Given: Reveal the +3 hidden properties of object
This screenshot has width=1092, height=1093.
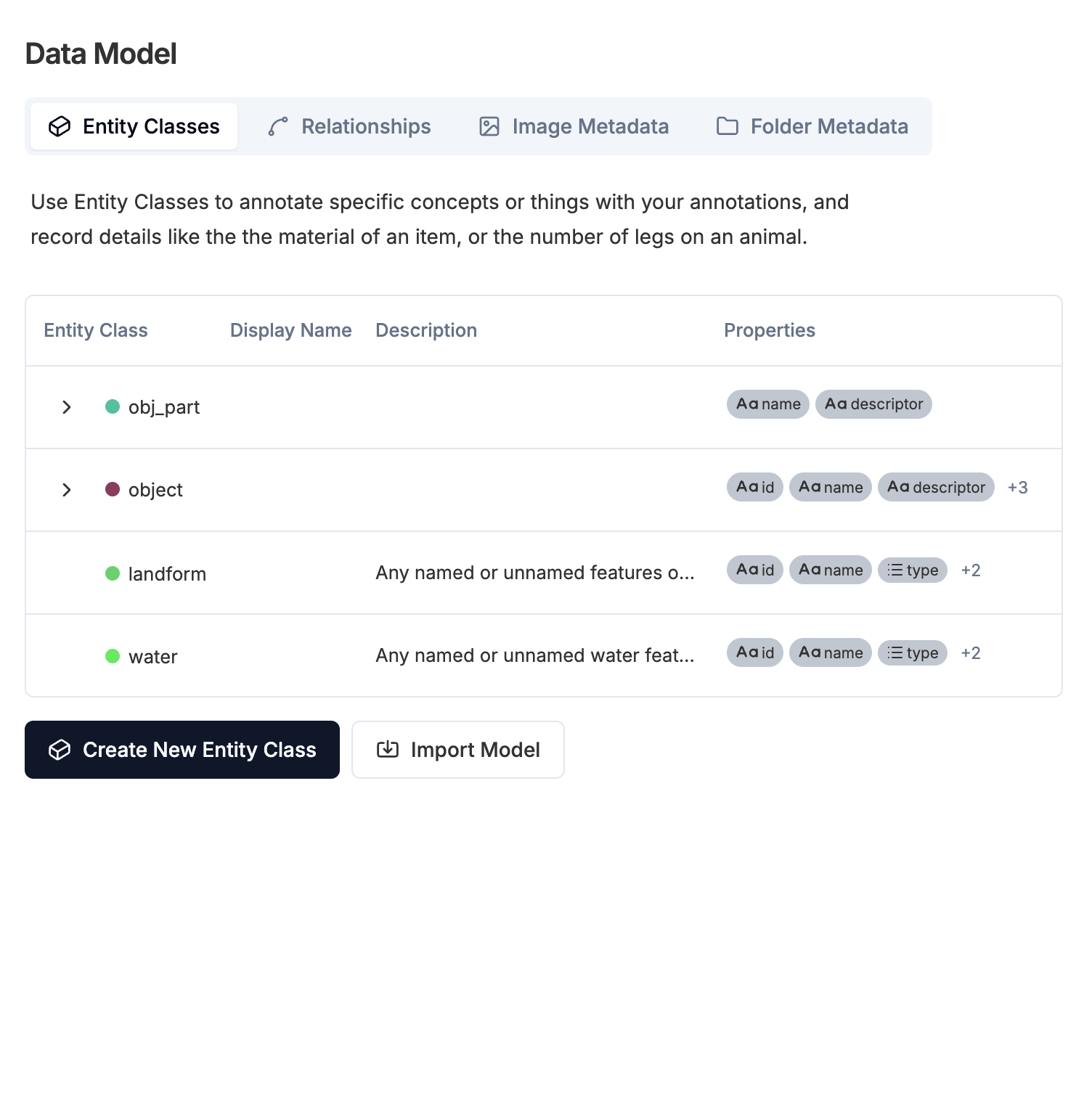Looking at the screenshot, I should pyautogui.click(x=1017, y=487).
